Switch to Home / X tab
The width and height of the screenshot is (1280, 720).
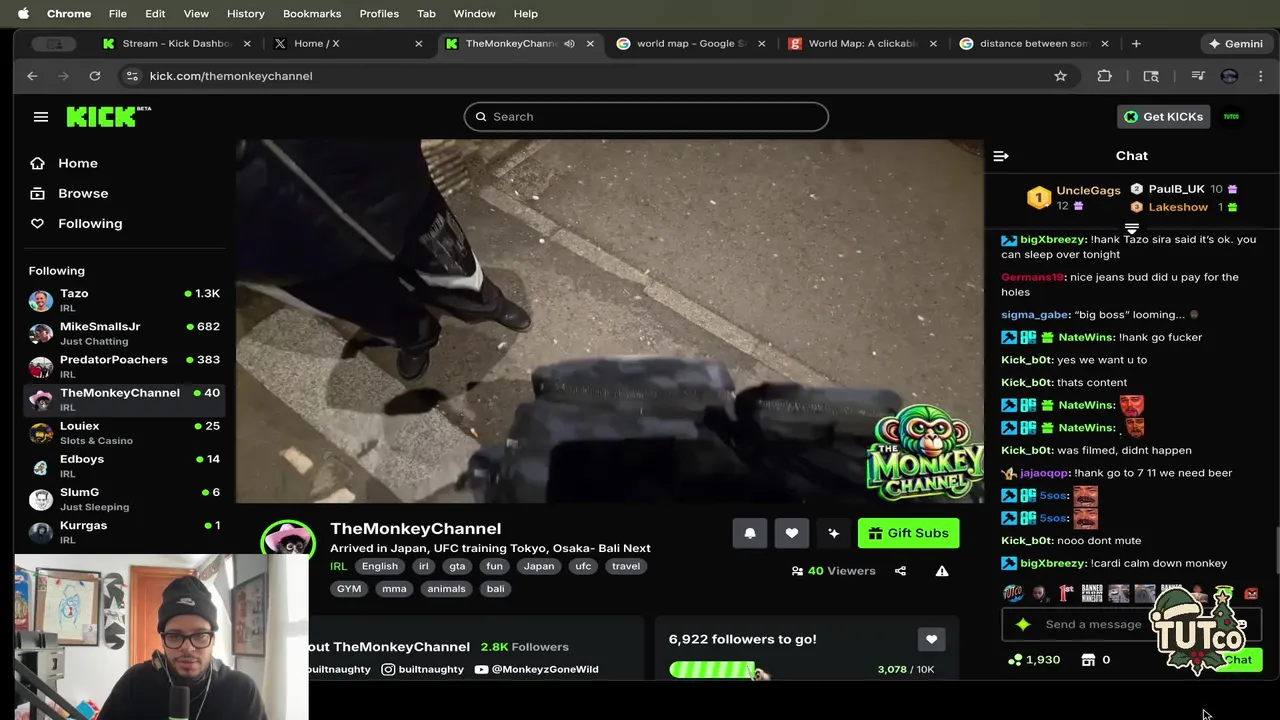348,44
